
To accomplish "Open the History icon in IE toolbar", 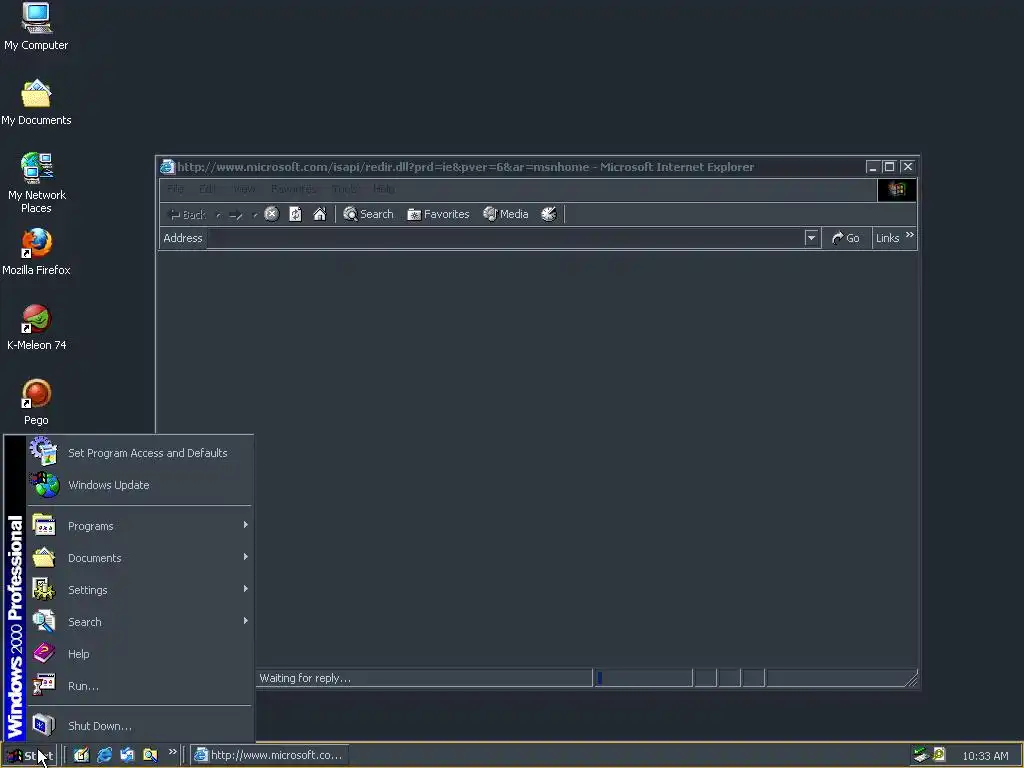I will pyautogui.click(x=549, y=214).
